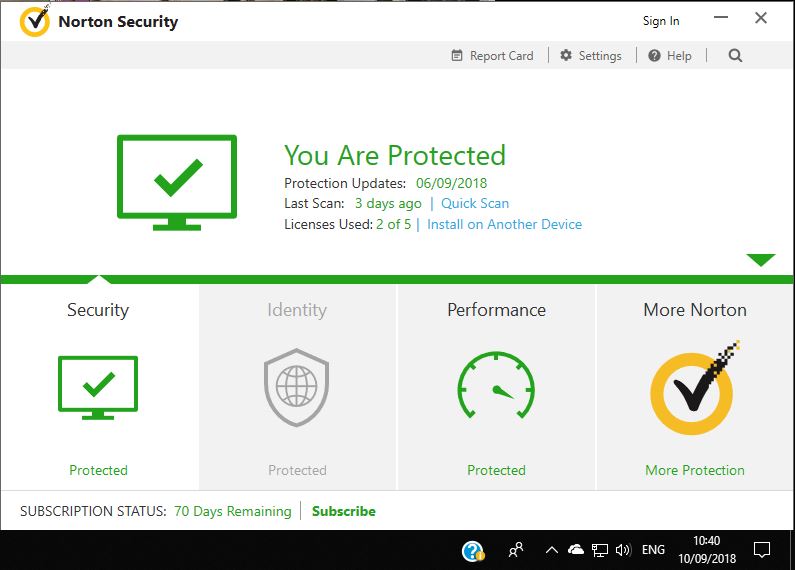Expand the green down arrow for details

(761, 260)
